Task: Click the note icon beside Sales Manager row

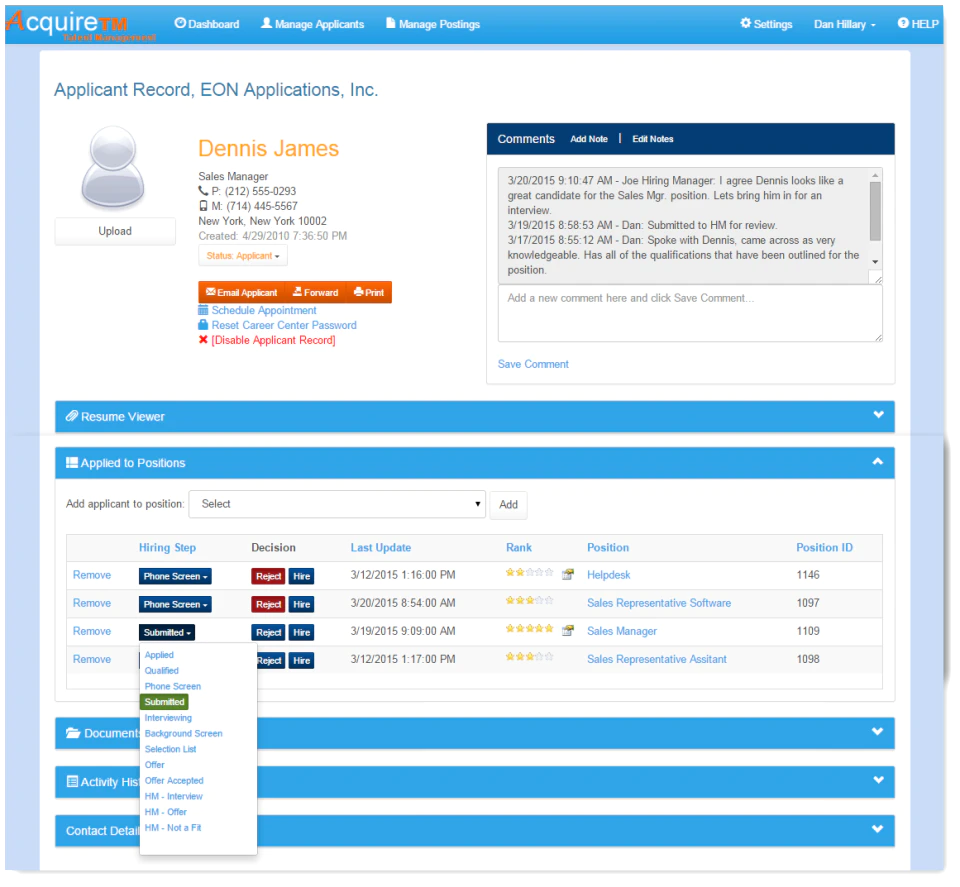Action: pos(568,631)
